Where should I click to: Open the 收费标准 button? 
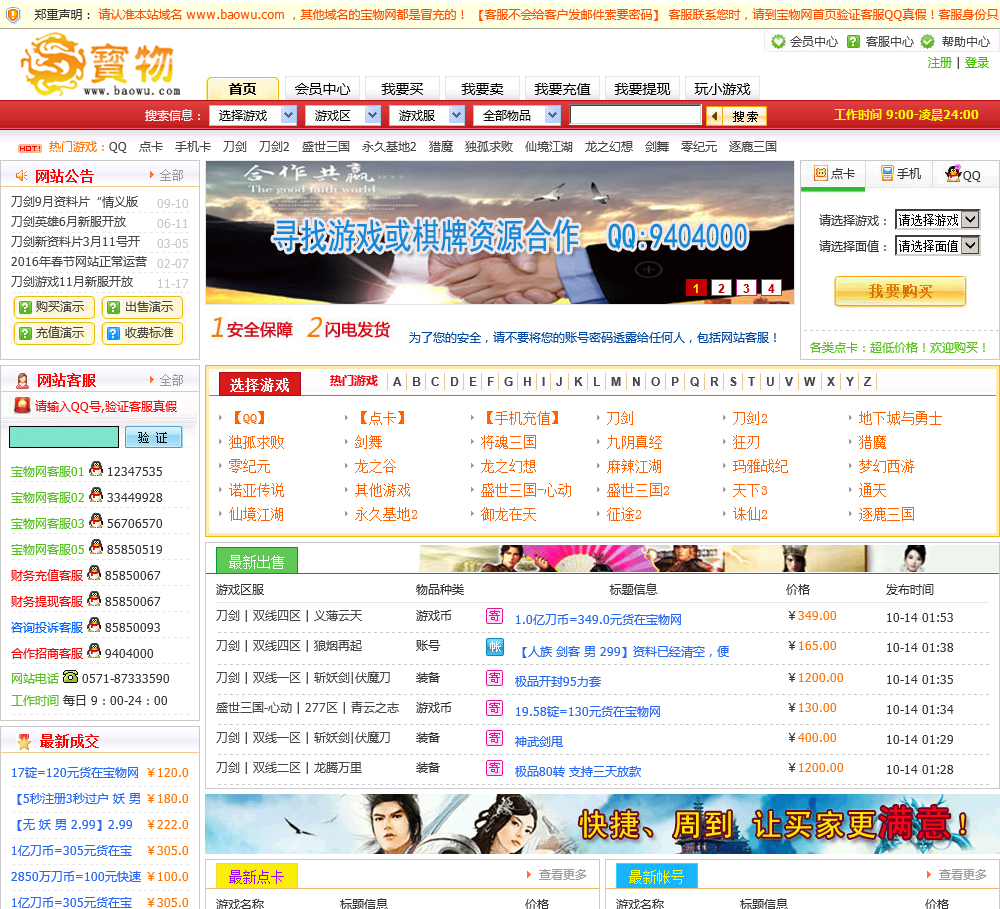point(142,333)
